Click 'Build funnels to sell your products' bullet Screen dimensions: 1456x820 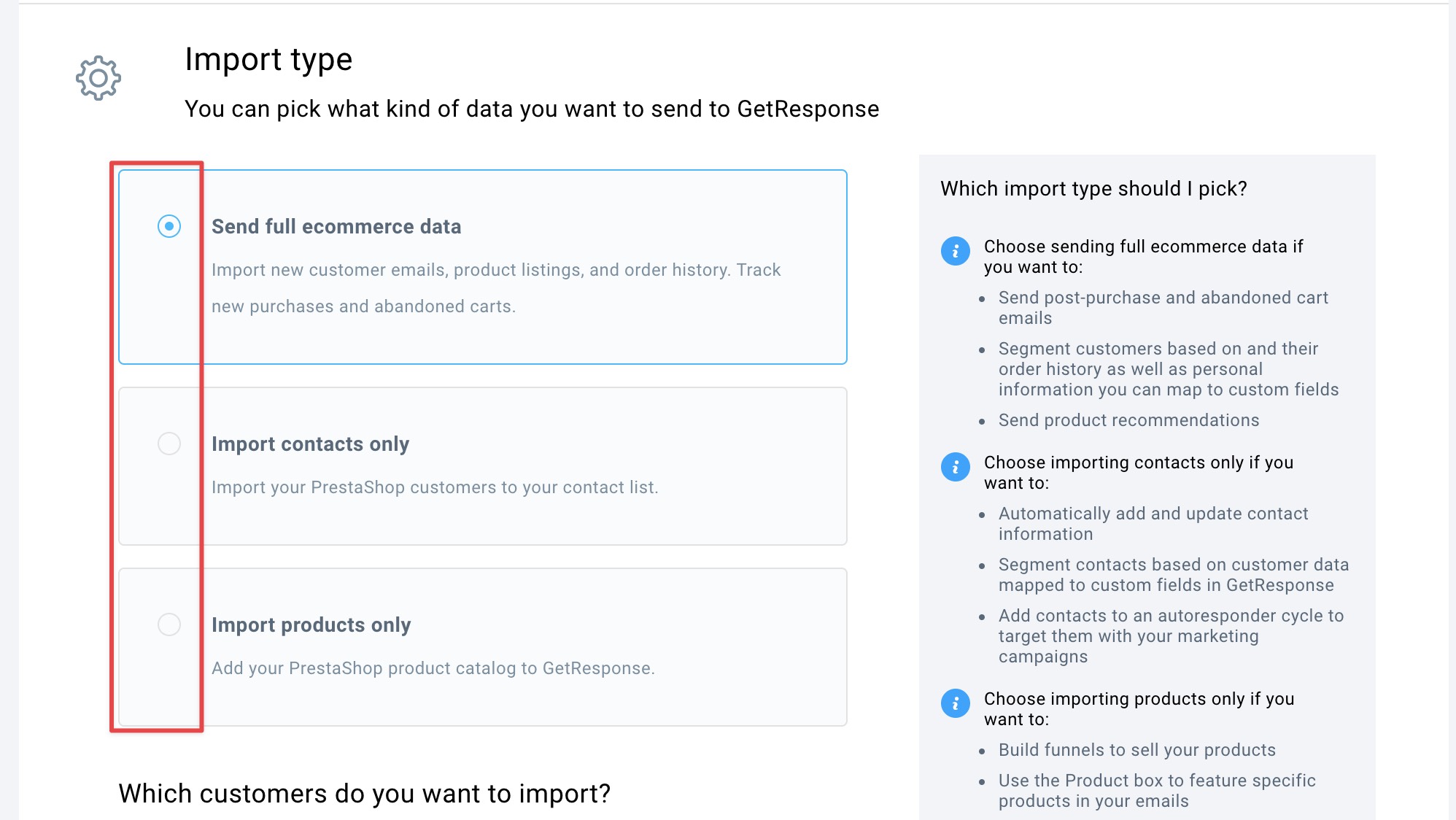pyautogui.click(x=1137, y=750)
